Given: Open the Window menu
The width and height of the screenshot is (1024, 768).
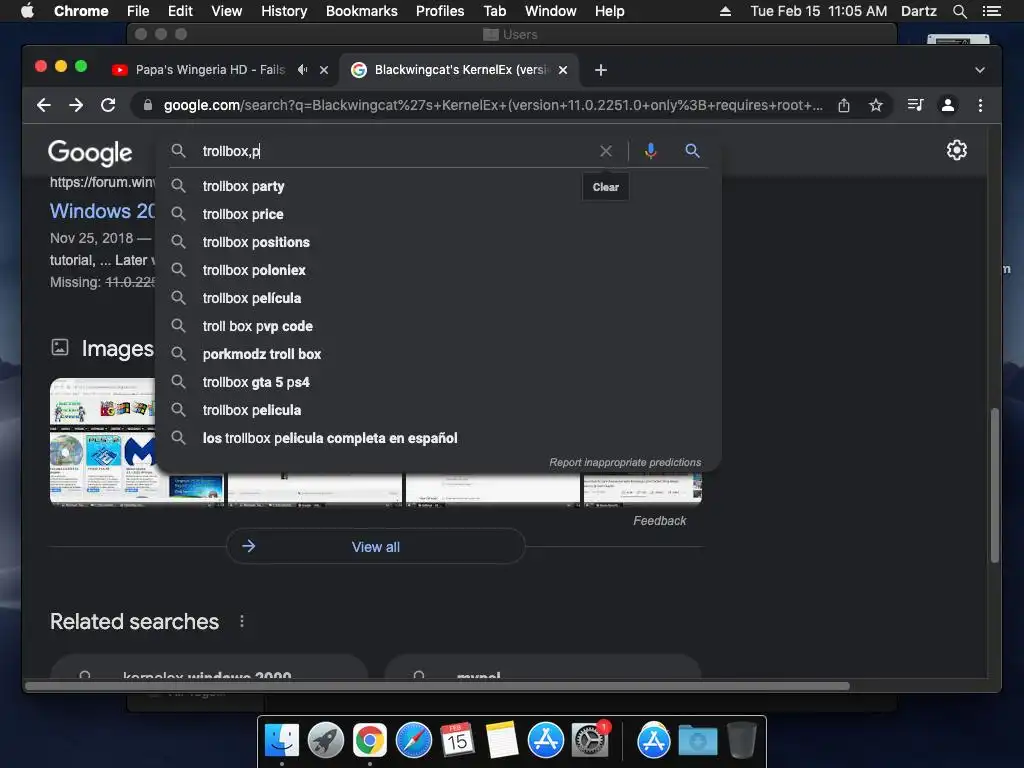Looking at the screenshot, I should (551, 11).
